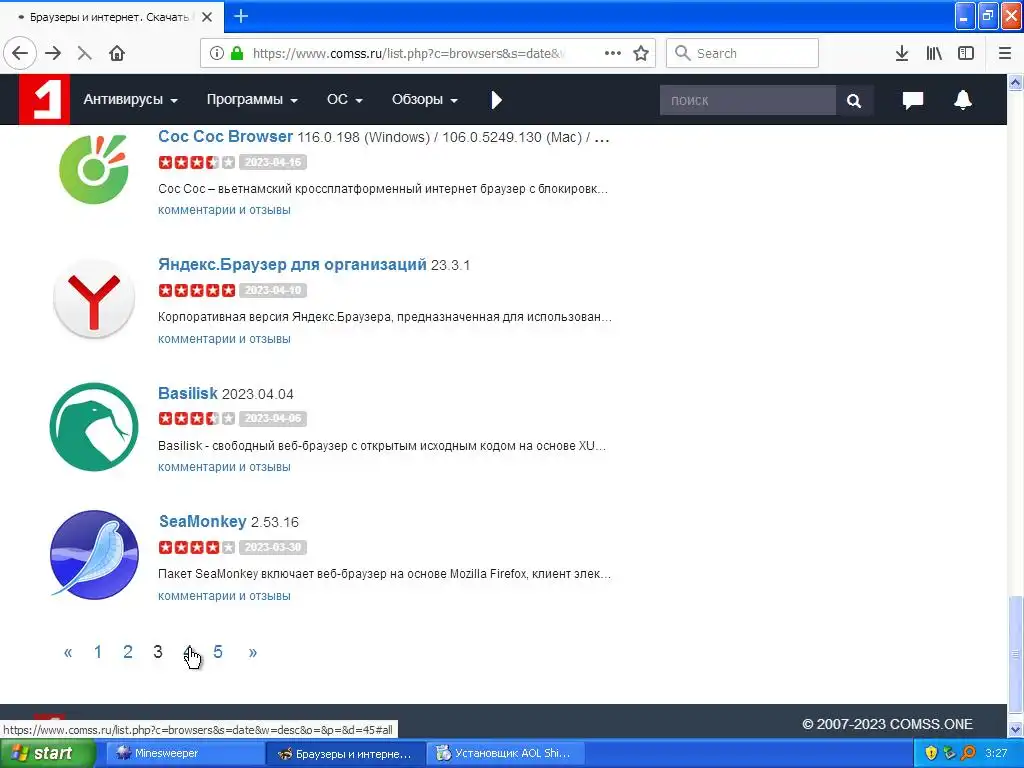Open Яндекс.Браузер комментарии и отзывы
Screen dimensions: 1024x768
click(224, 339)
